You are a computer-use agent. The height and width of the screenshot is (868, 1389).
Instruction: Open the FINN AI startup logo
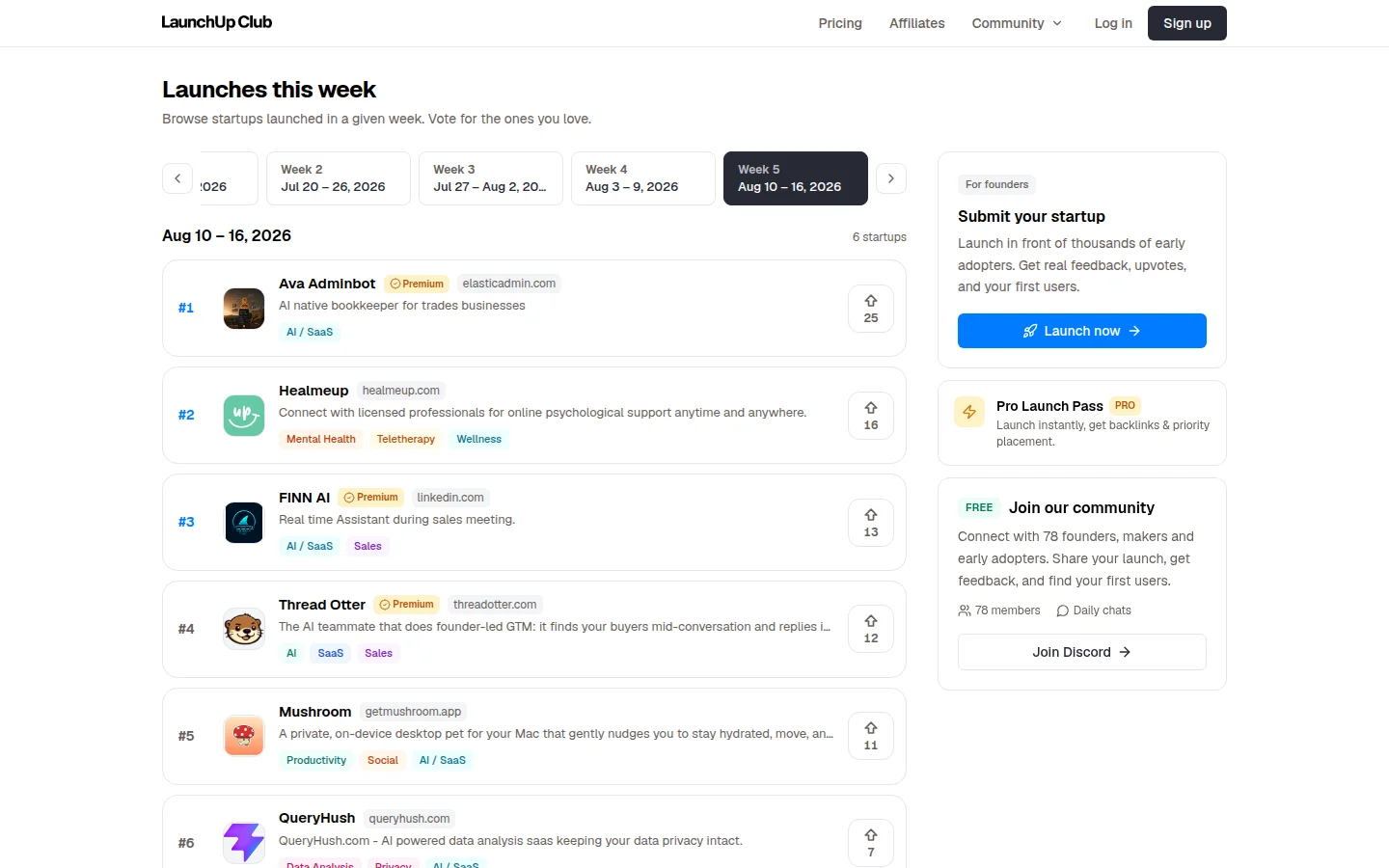pos(244,523)
